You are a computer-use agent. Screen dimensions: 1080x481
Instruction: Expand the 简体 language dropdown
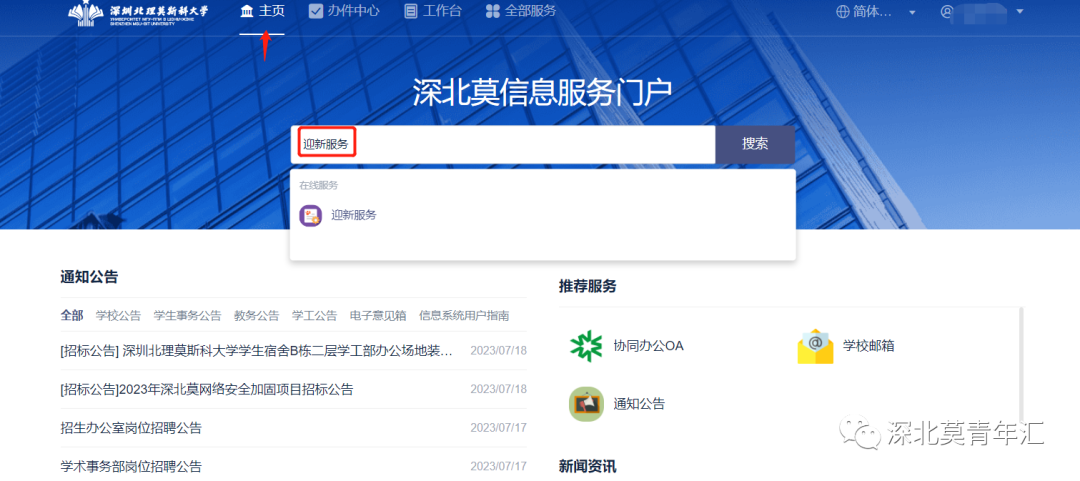pos(912,13)
